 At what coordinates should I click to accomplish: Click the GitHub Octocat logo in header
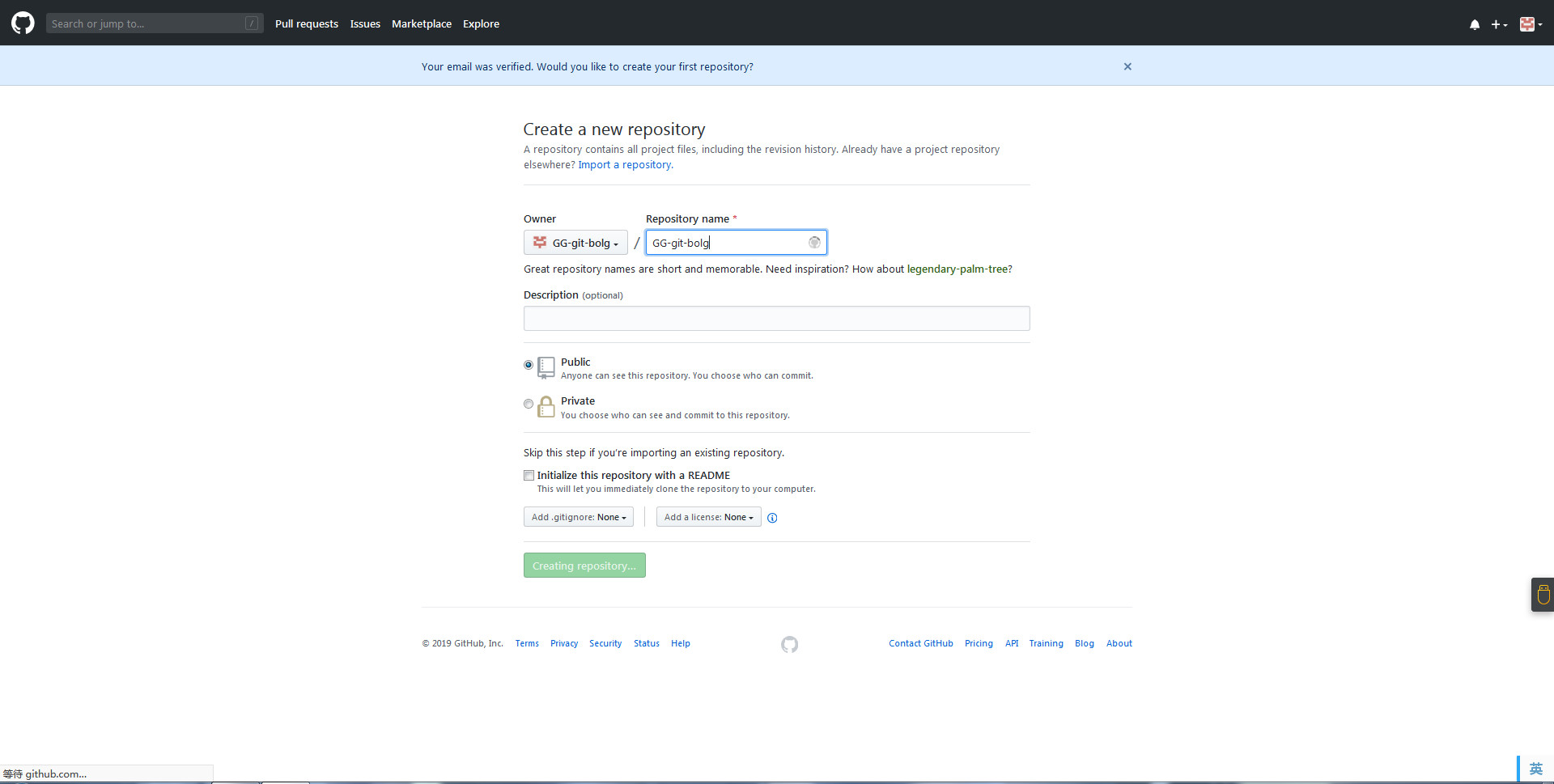point(23,23)
